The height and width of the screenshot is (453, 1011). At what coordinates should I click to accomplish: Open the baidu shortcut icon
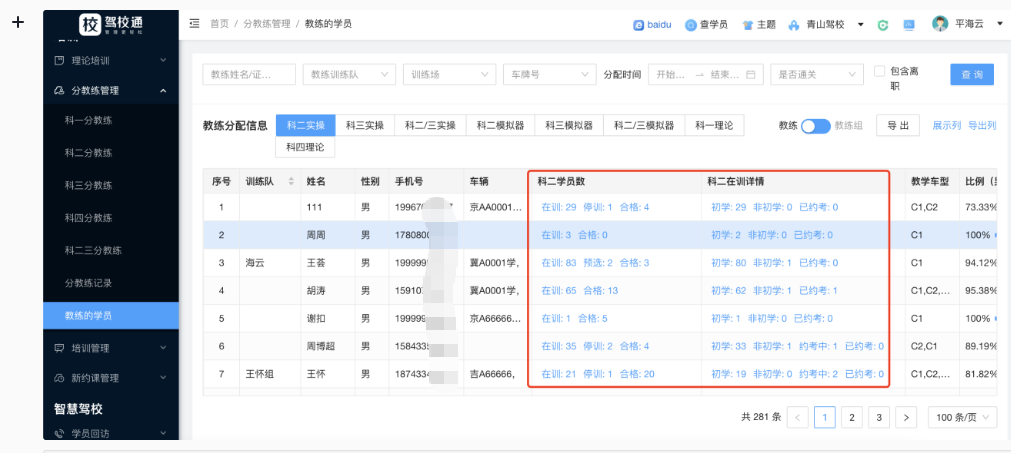click(x=639, y=25)
